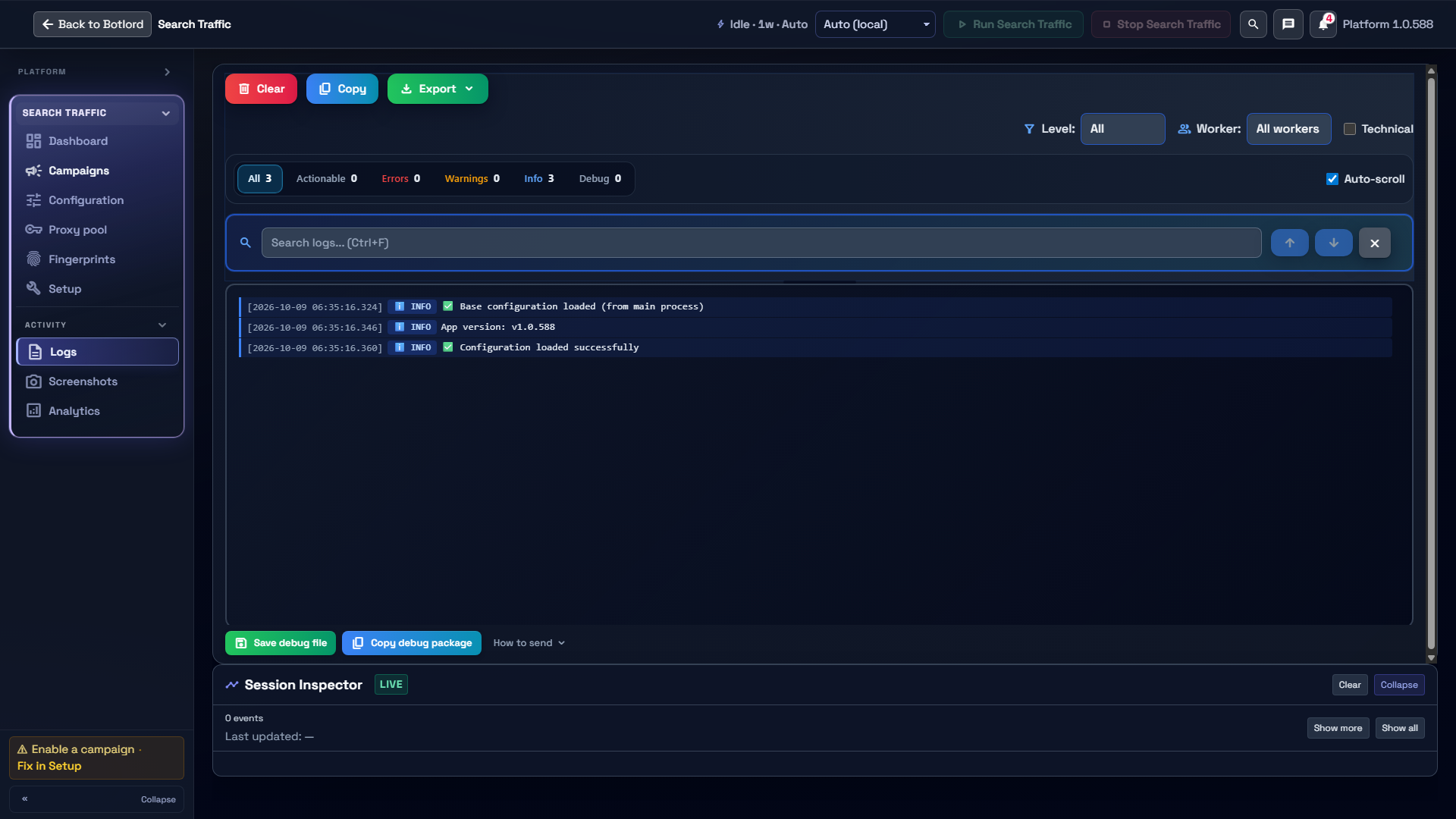1456x819 pixels.
Task: Open Setup in sidebar
Action: click(97, 289)
